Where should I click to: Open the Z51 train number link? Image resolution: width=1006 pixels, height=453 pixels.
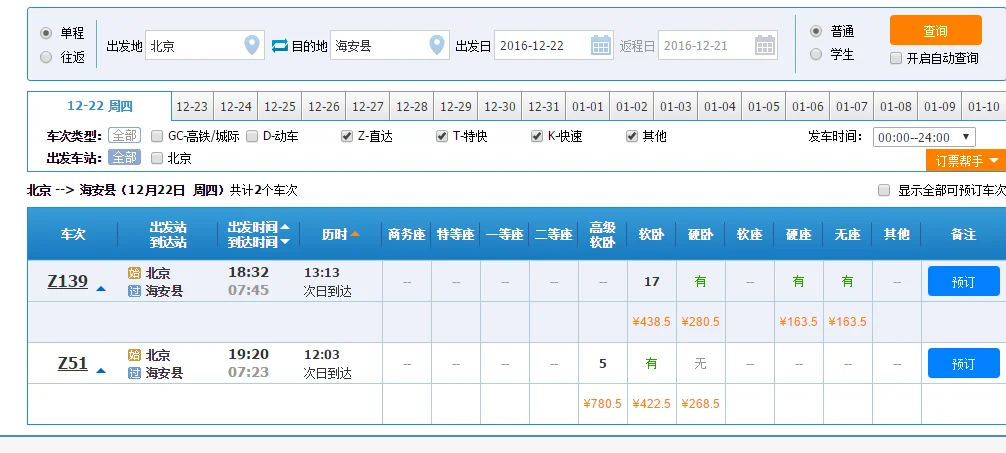72,363
